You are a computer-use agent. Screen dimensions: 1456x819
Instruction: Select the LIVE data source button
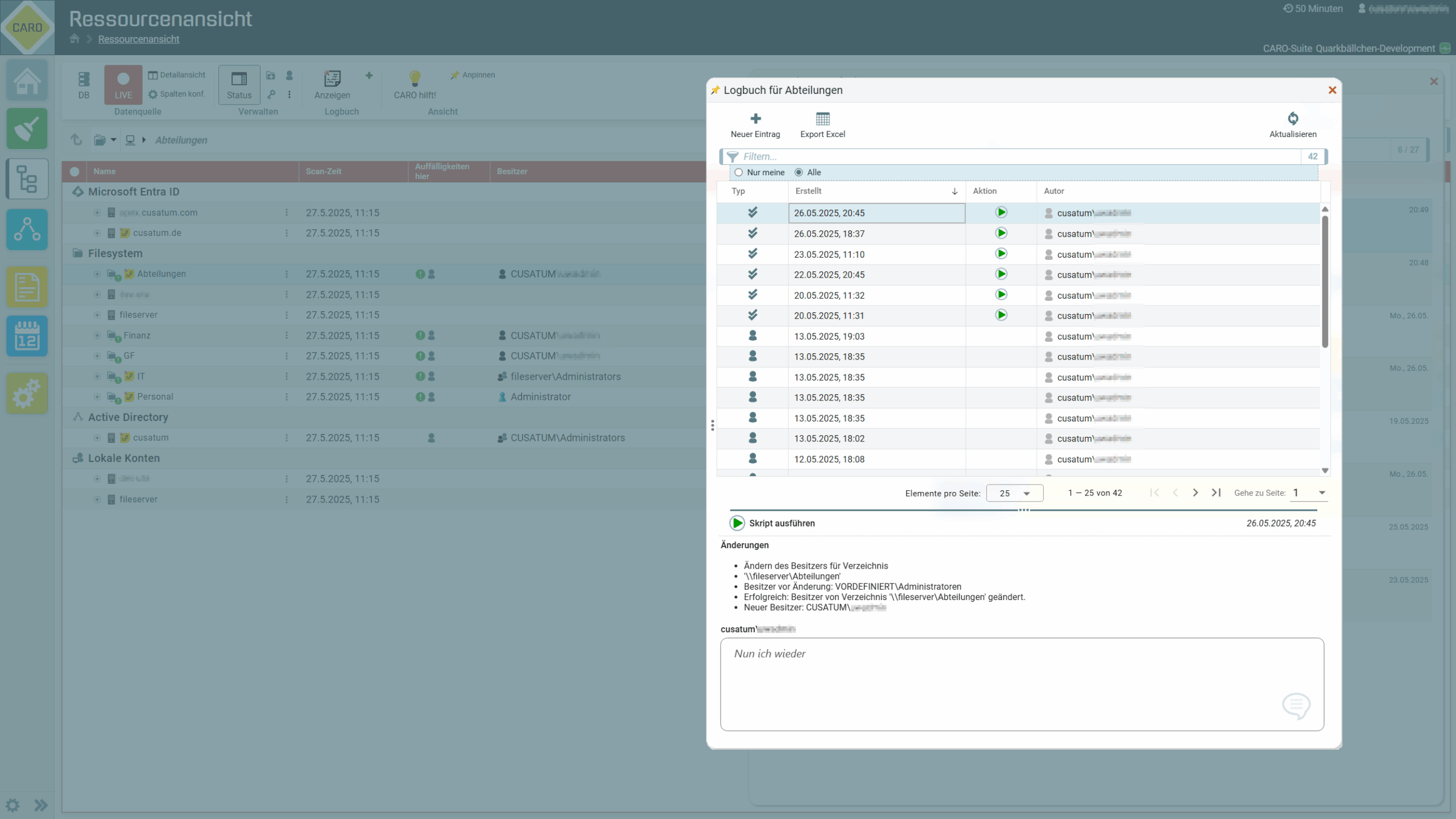[x=123, y=85]
